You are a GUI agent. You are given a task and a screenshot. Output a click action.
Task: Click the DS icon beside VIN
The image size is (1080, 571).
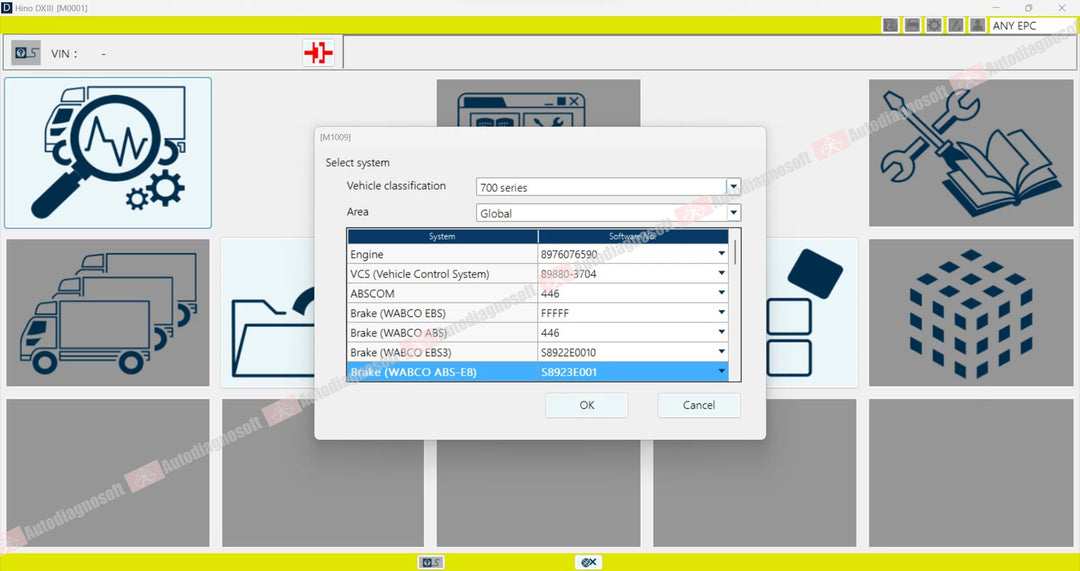tap(26, 53)
